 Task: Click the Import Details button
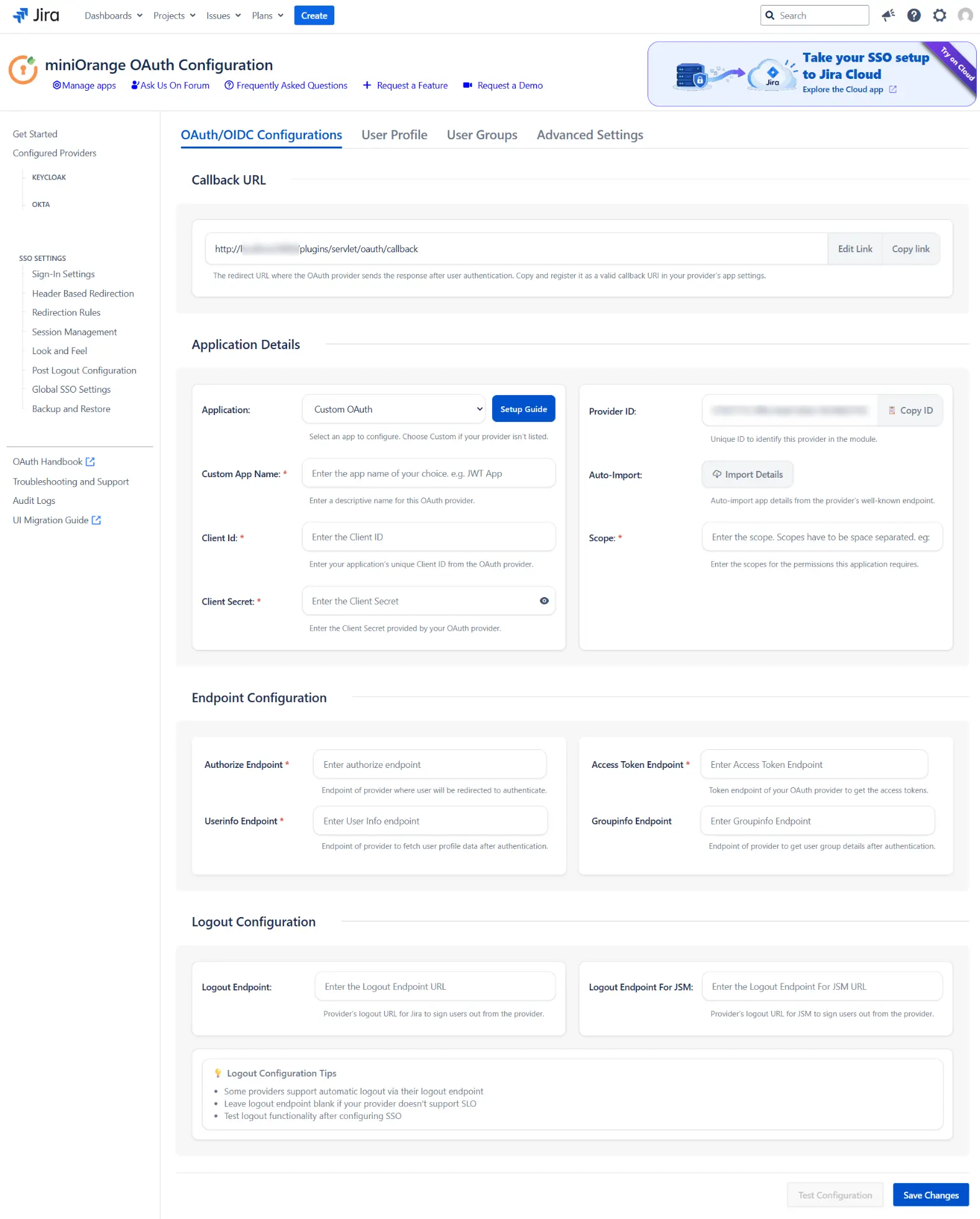(x=748, y=474)
